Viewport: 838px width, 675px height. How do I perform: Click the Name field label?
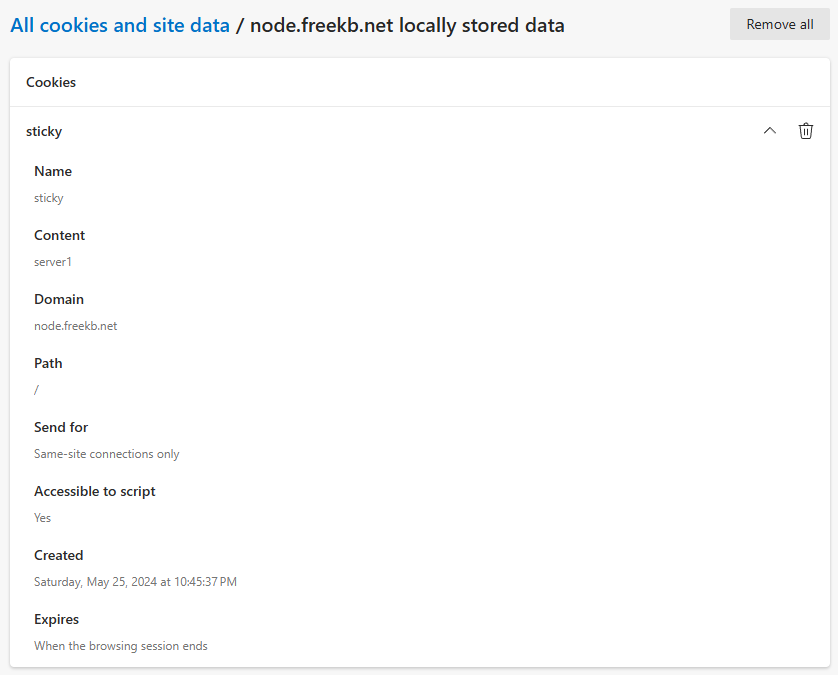point(53,171)
